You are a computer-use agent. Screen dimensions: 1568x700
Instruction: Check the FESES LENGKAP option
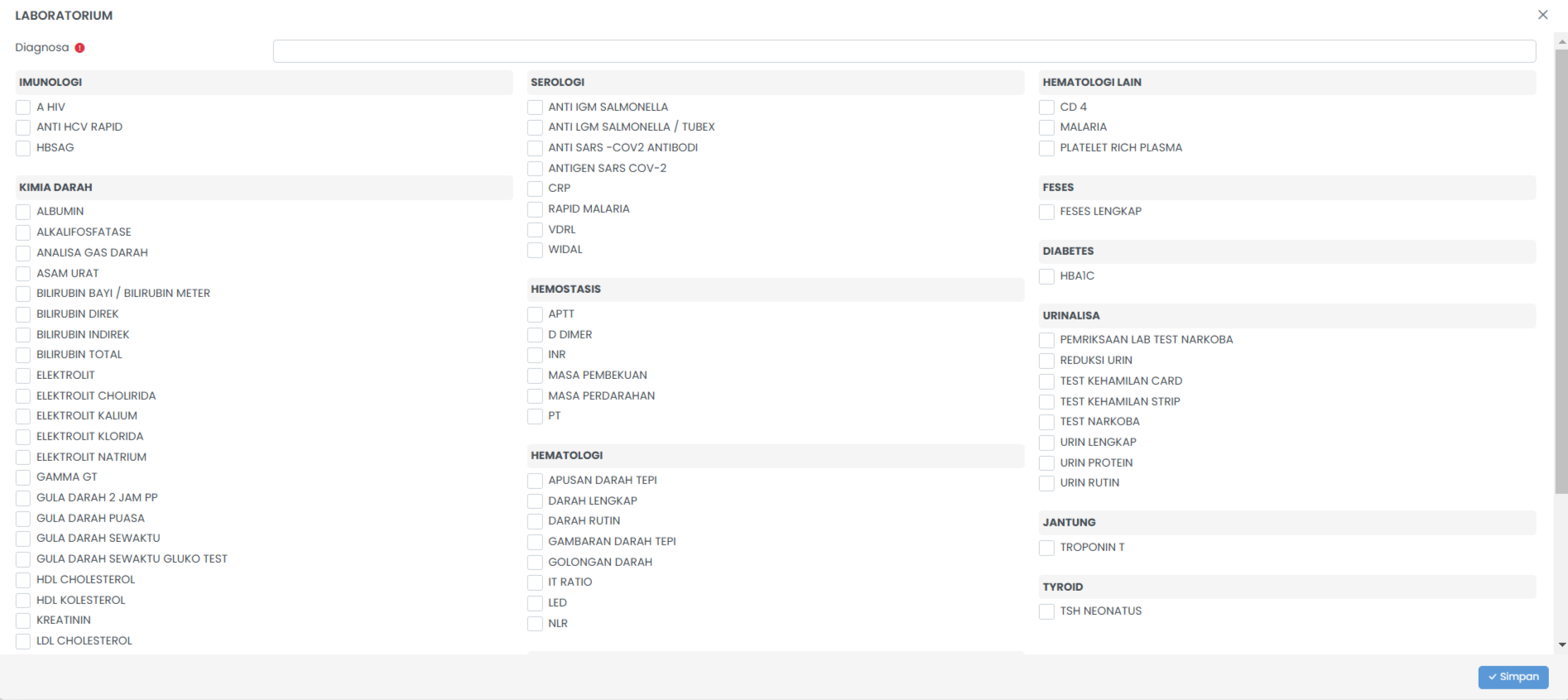tap(1046, 212)
